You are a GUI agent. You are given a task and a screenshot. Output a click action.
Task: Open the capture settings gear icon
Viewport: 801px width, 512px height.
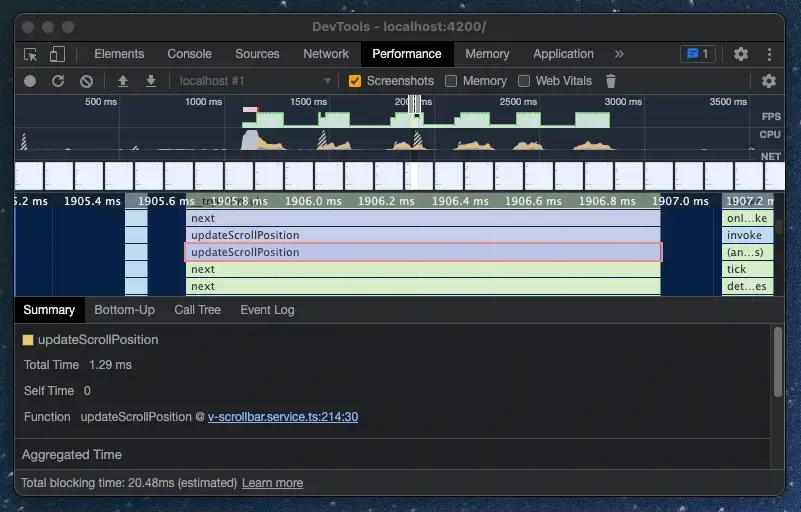768,81
